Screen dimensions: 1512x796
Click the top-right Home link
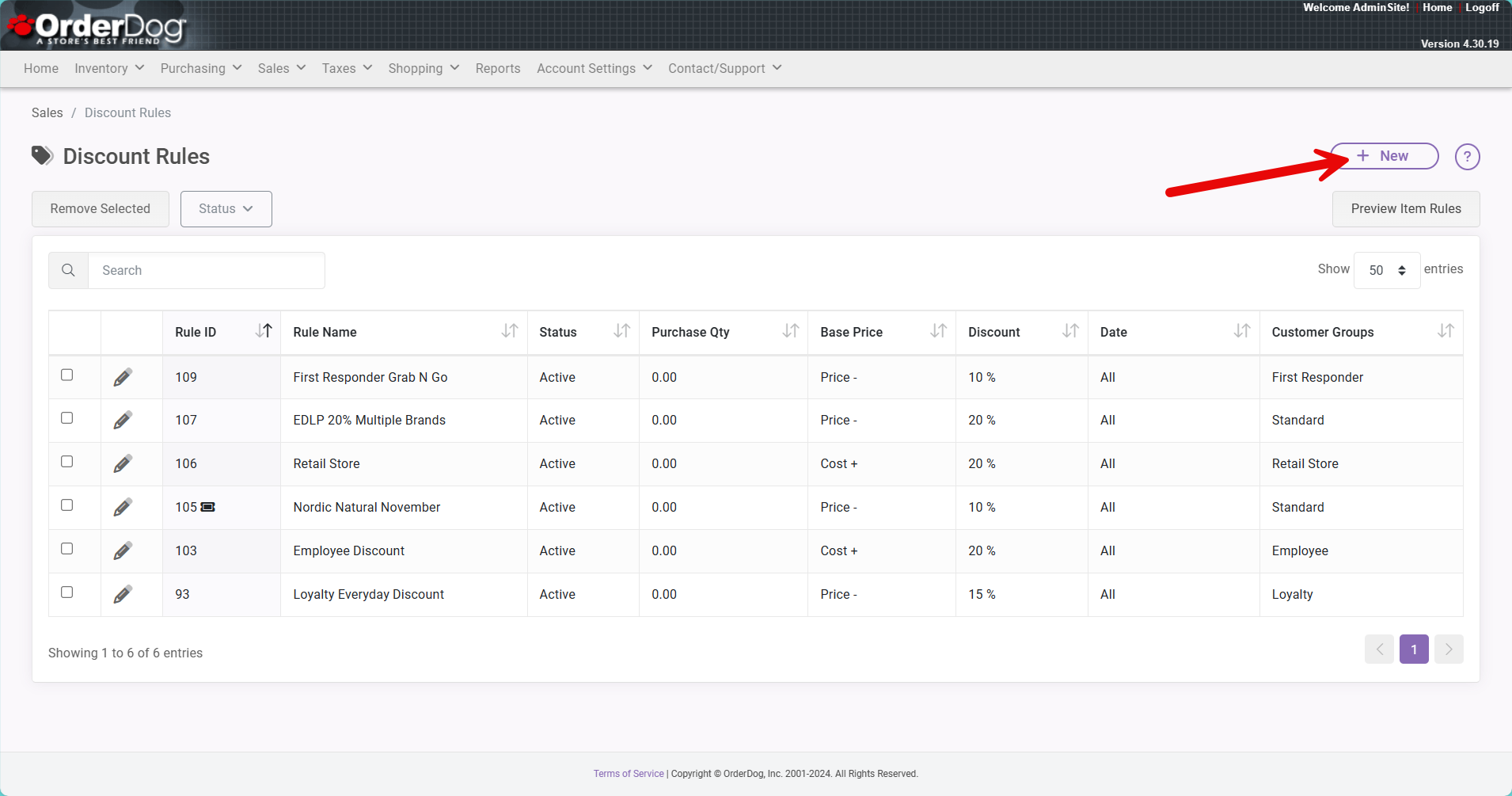[x=1437, y=7]
